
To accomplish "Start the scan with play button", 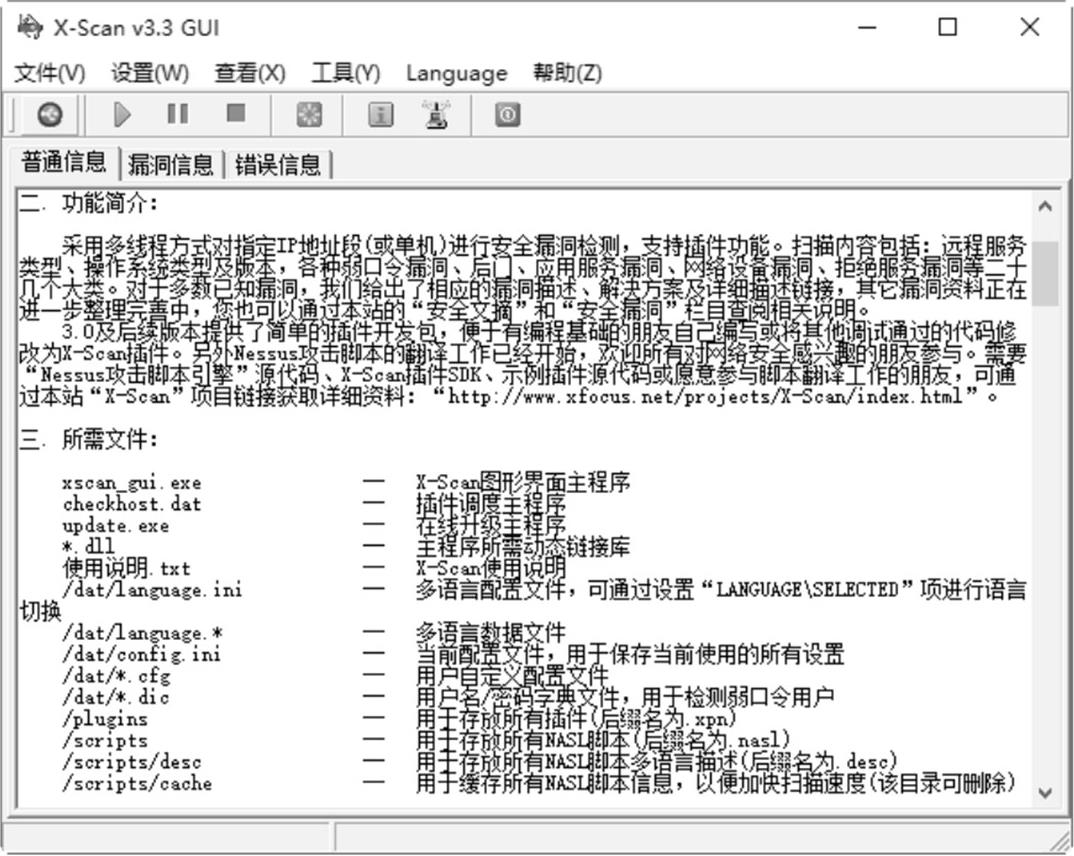I will pyautogui.click(x=122, y=115).
